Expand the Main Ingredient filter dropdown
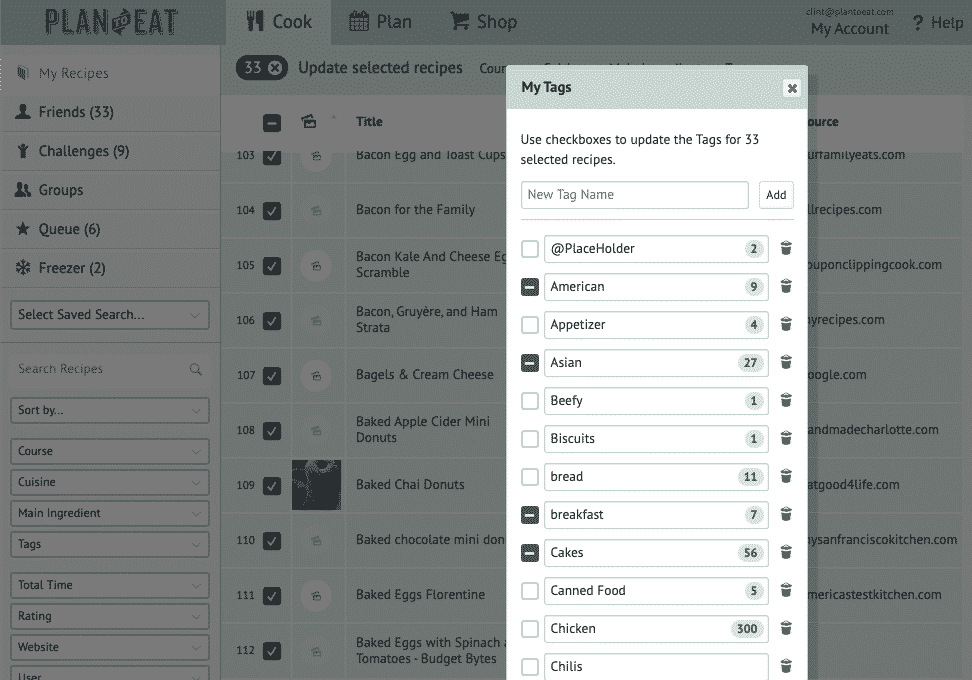This screenshot has width=972, height=680. tap(110, 513)
